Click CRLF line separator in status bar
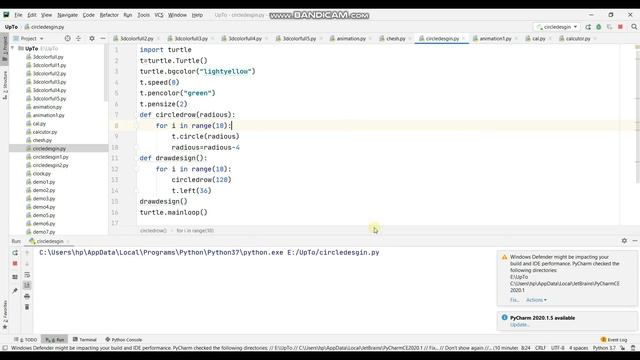Image resolution: width=640 pixels, height=360 pixels. [540, 348]
